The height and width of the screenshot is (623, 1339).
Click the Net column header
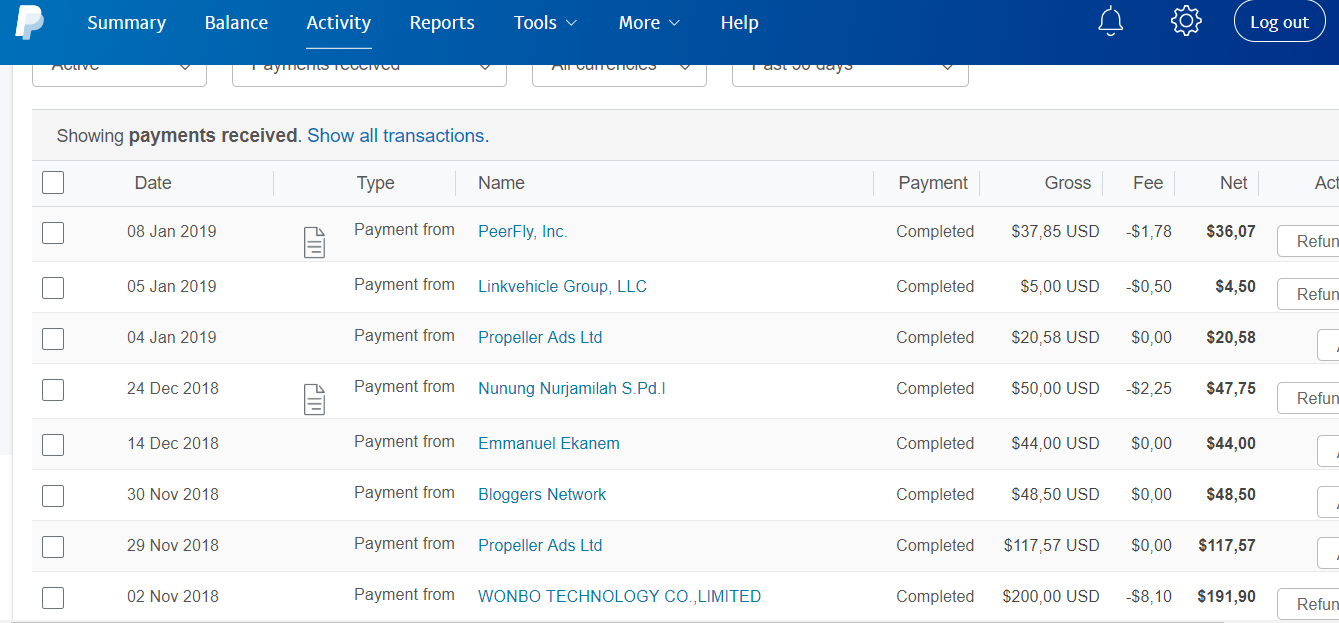1234,183
